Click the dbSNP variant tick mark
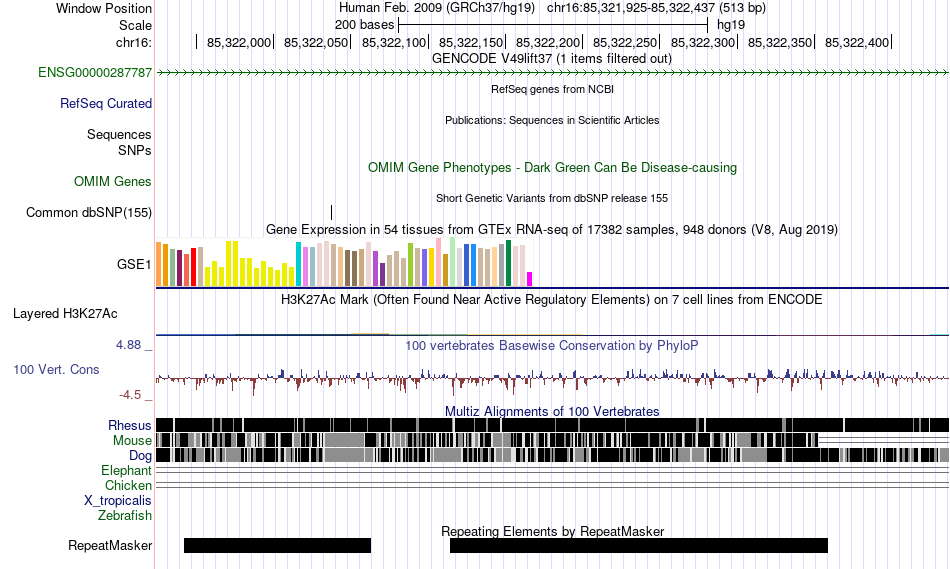Viewport: 950px width, 569px height. click(x=331, y=212)
